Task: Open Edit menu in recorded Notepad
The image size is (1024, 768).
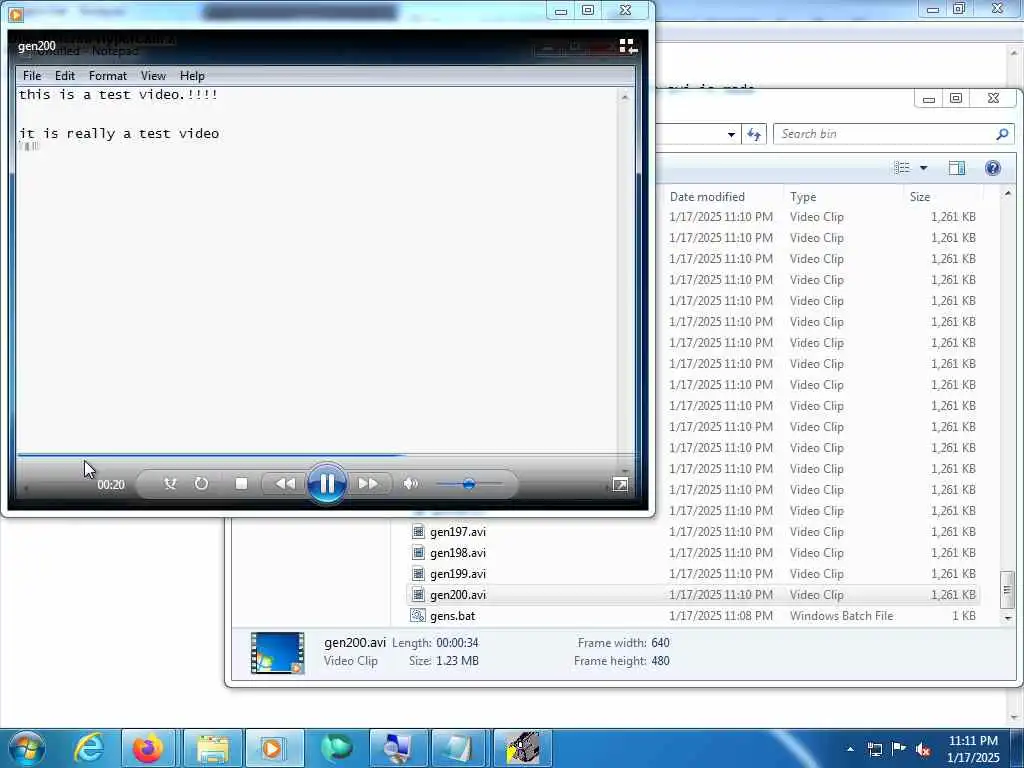Action: coord(65,76)
